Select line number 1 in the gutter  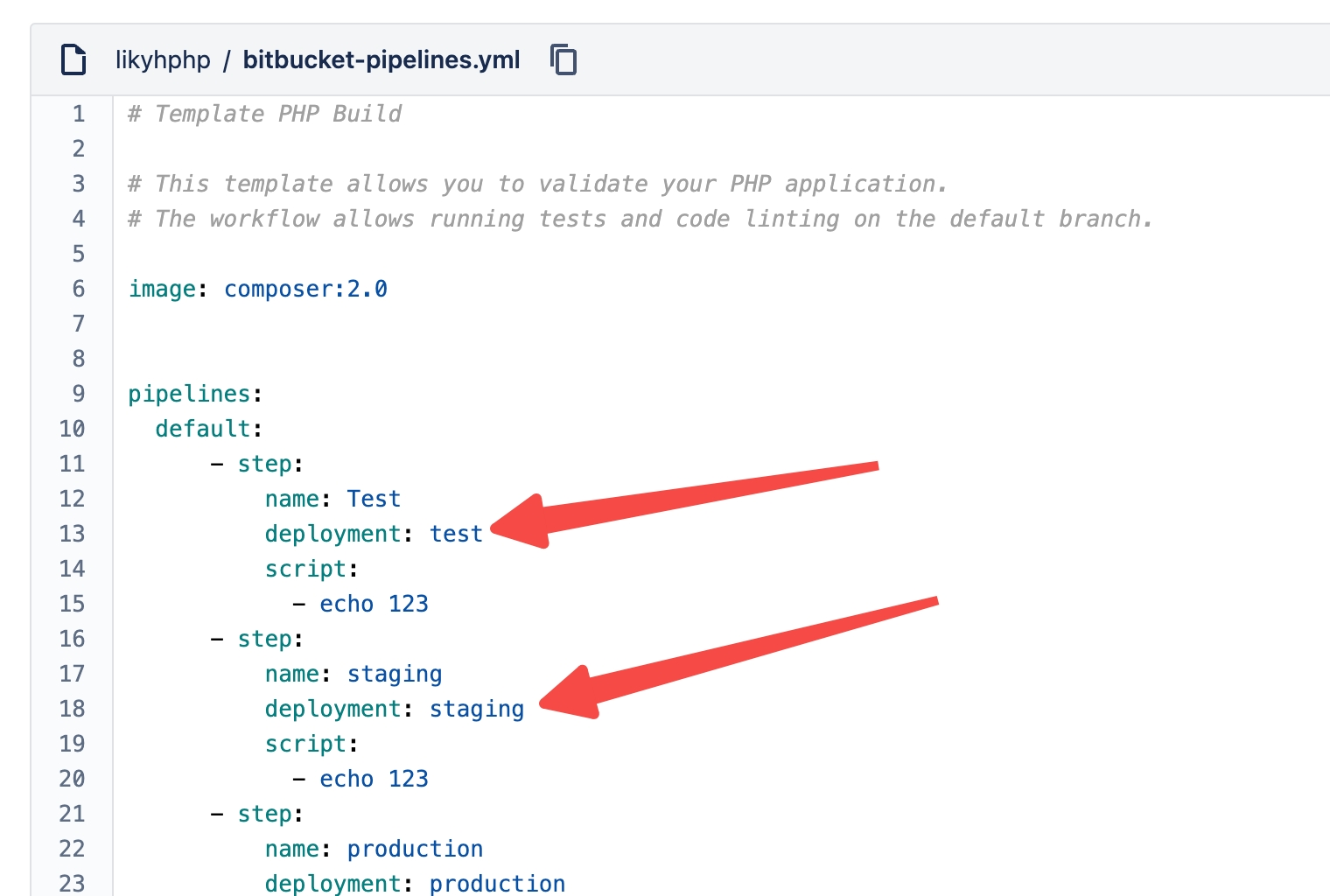(79, 114)
